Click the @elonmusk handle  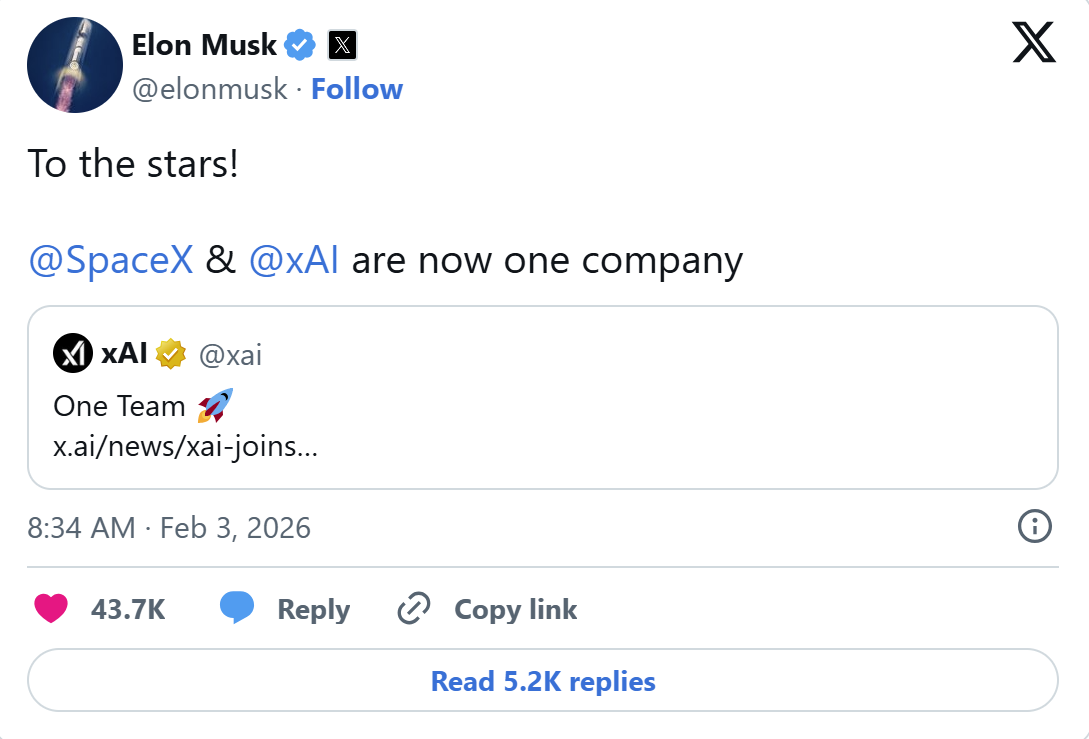209,89
